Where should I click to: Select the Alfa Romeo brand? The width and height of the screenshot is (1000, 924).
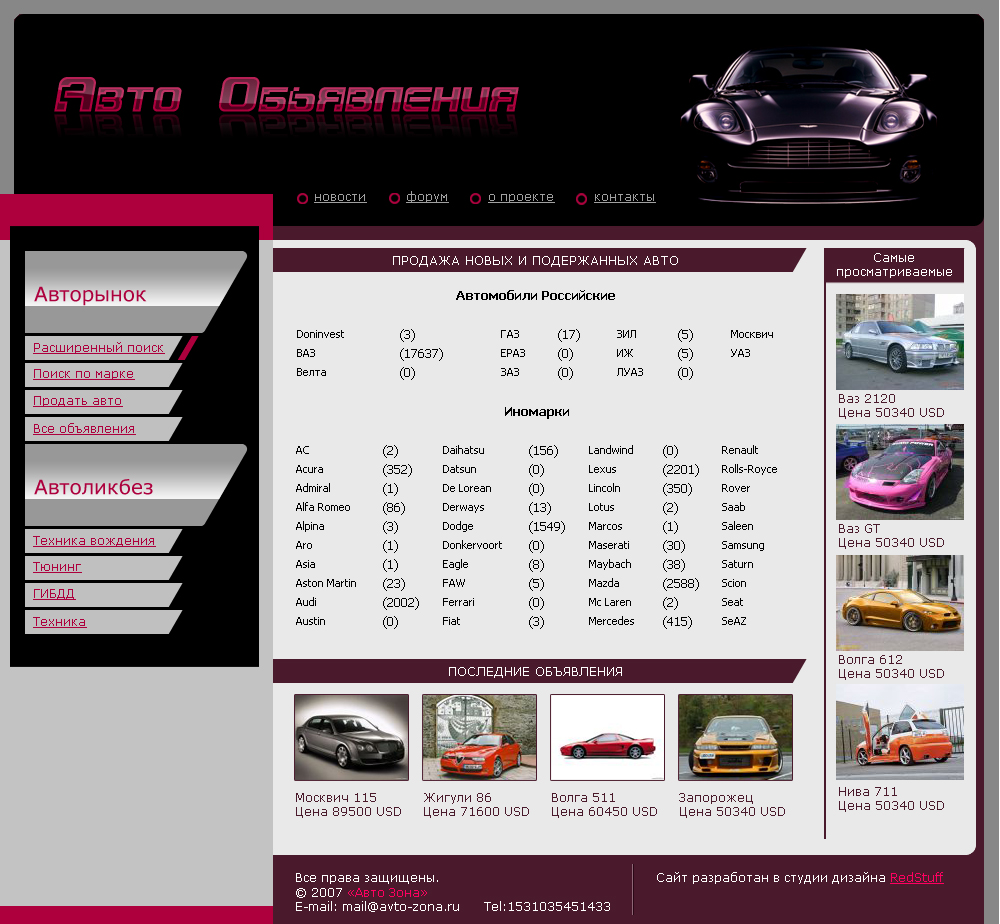pos(323,508)
